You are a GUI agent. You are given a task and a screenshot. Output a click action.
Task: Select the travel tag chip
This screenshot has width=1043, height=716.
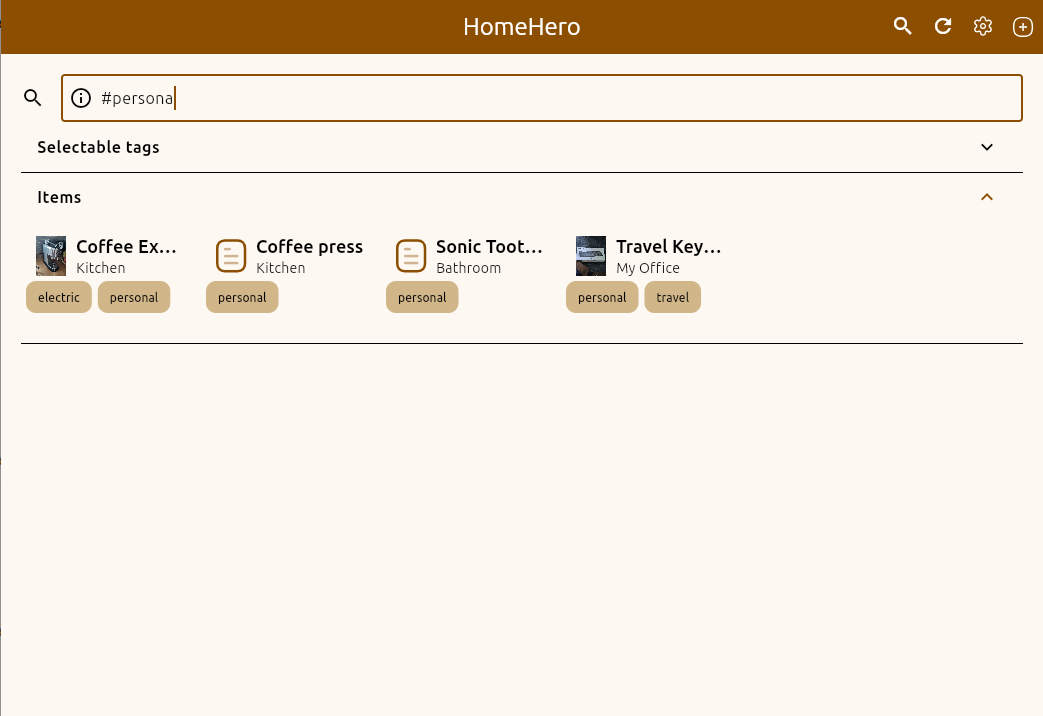(672, 297)
